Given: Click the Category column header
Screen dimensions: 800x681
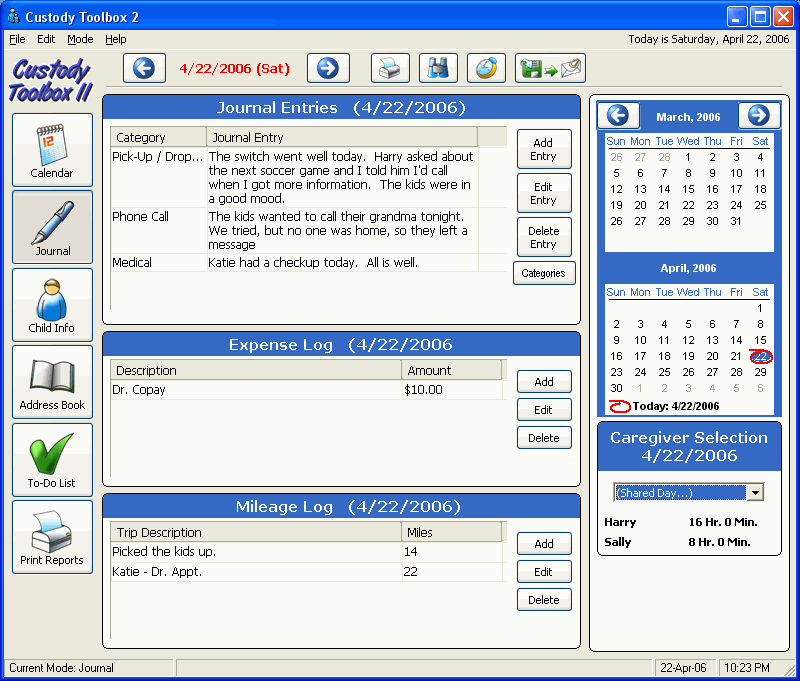Looking at the screenshot, I should [x=159, y=137].
